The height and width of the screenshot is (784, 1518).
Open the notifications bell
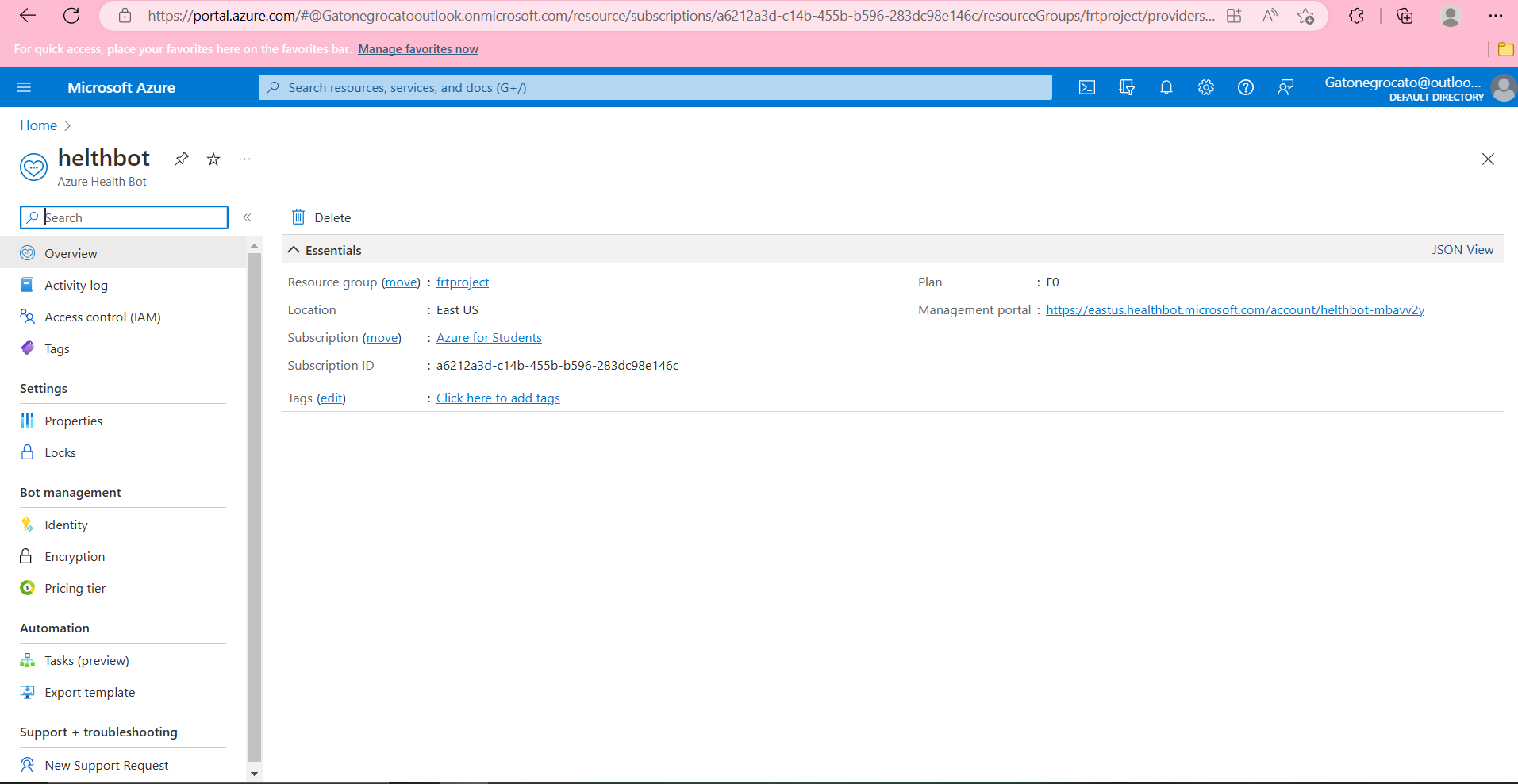pos(1166,87)
